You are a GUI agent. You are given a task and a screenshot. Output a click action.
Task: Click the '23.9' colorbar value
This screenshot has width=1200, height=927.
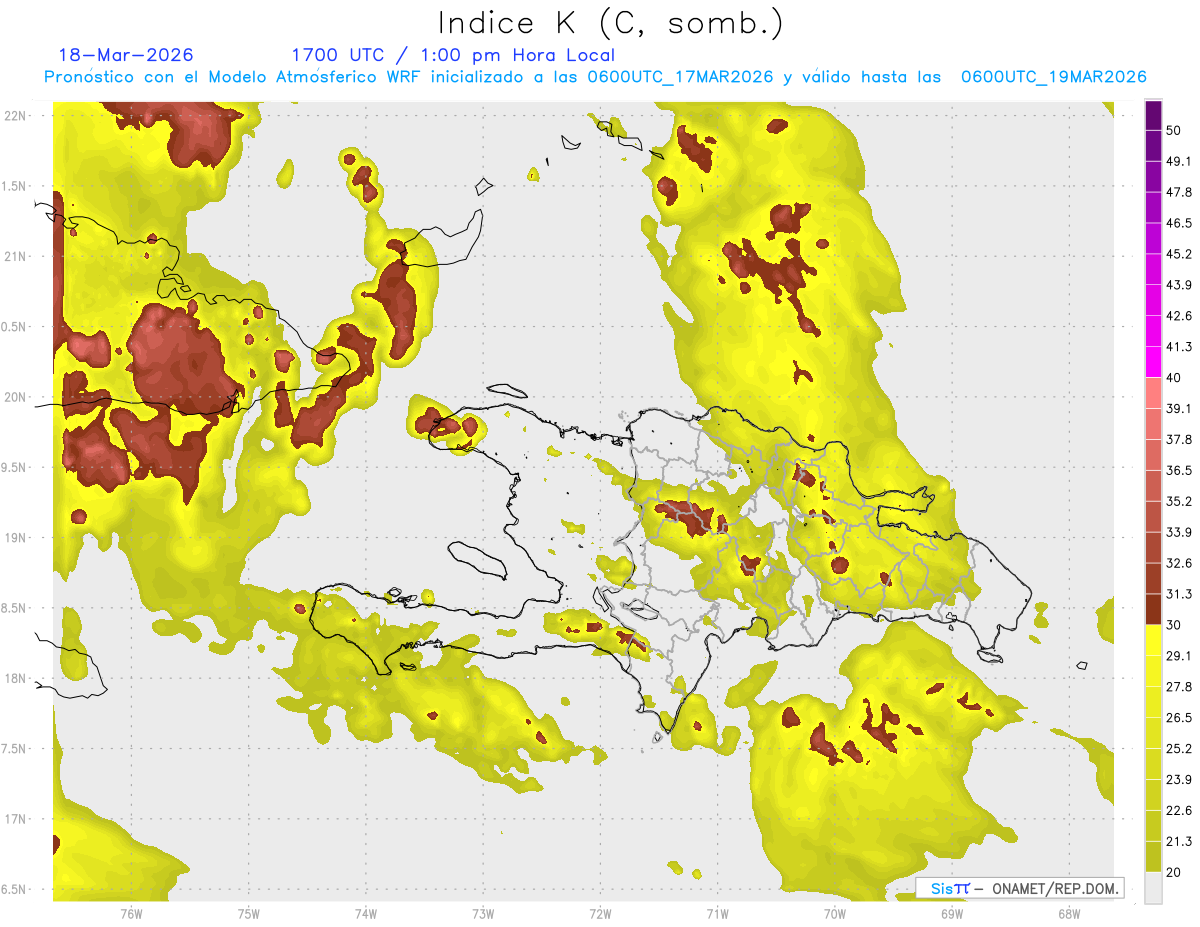[1179, 780]
